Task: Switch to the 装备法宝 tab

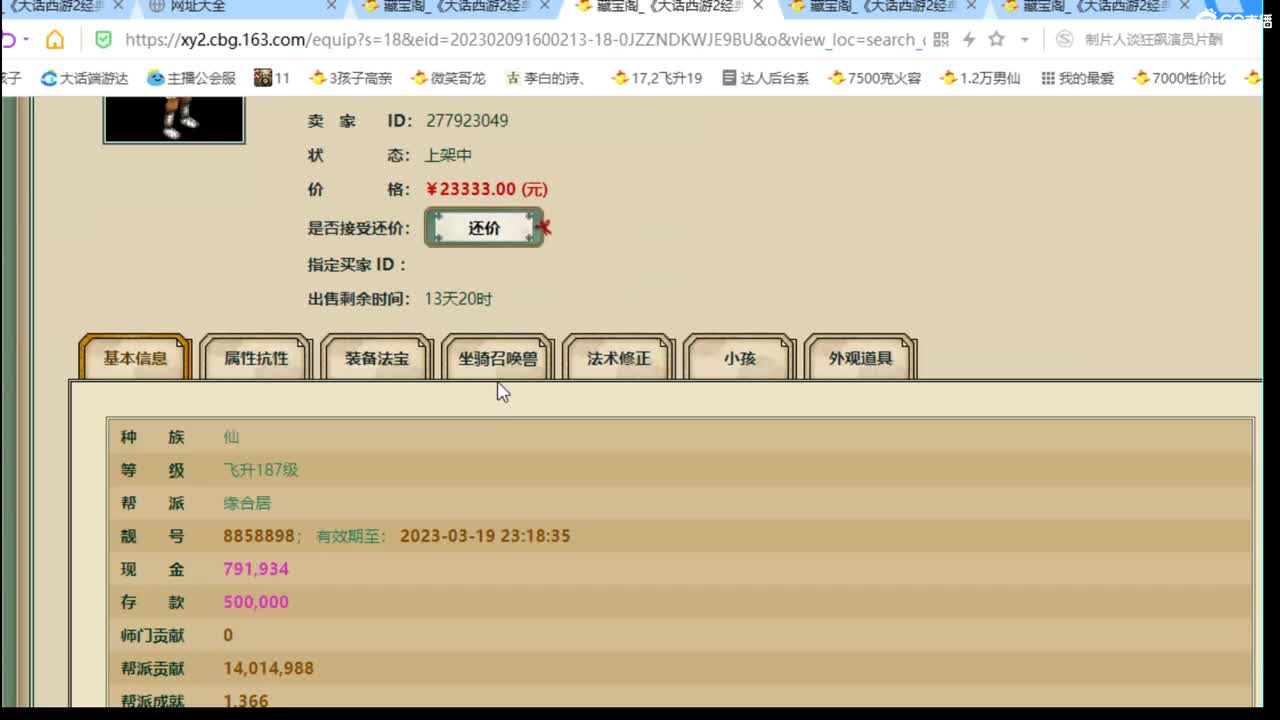Action: (377, 358)
